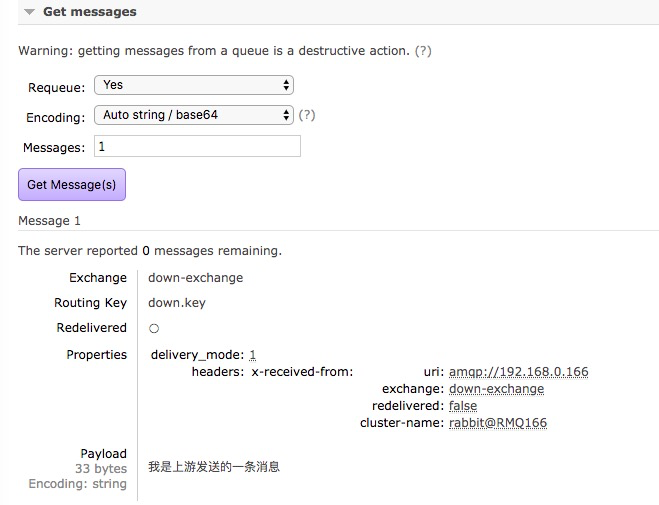This screenshot has height=505, width=659.
Task: Click the Redelivered empty circle indicator
Action: click(154, 329)
